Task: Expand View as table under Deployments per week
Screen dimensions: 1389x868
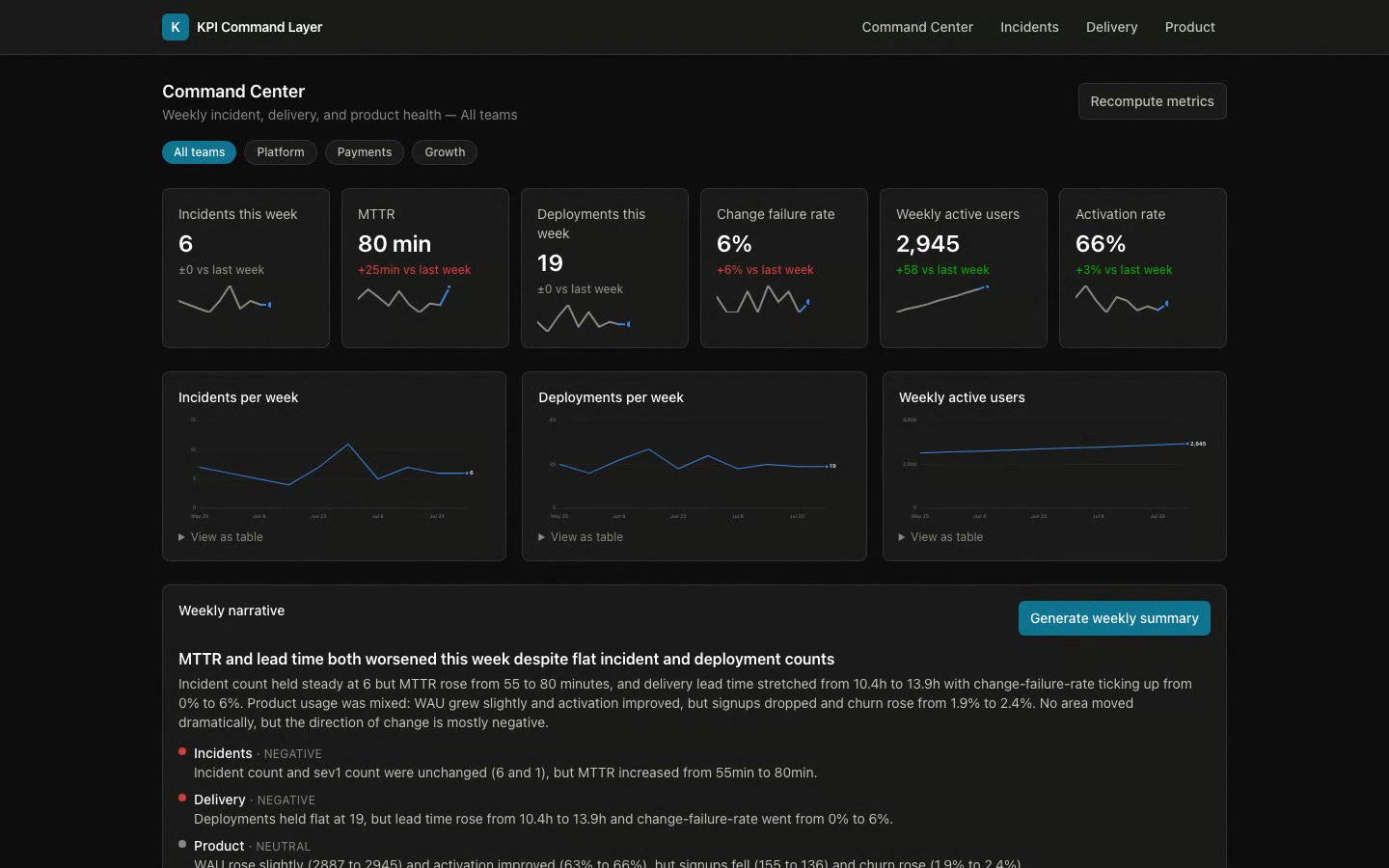Action: (581, 537)
